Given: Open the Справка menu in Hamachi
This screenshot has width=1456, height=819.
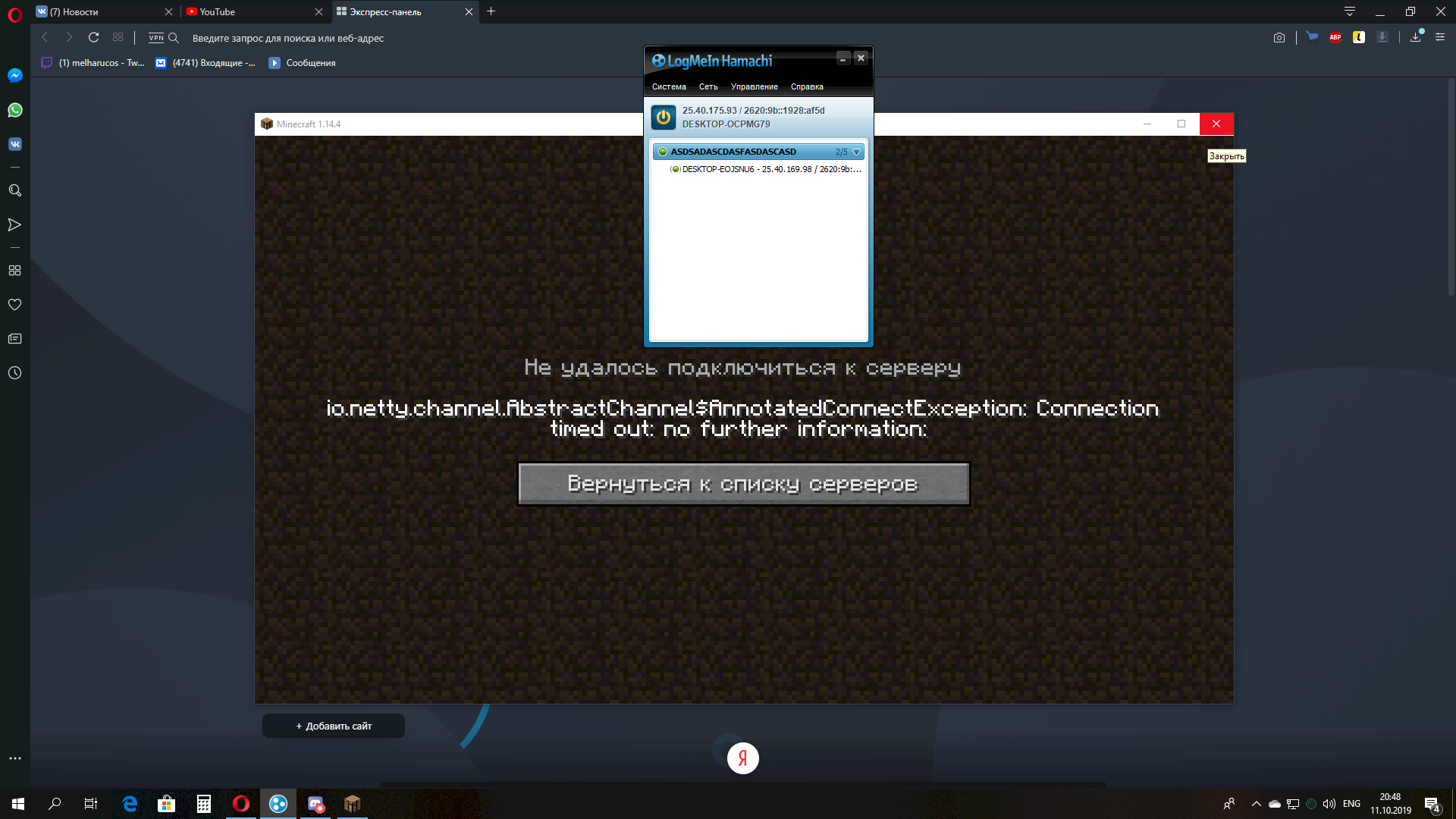Looking at the screenshot, I should coord(807,86).
